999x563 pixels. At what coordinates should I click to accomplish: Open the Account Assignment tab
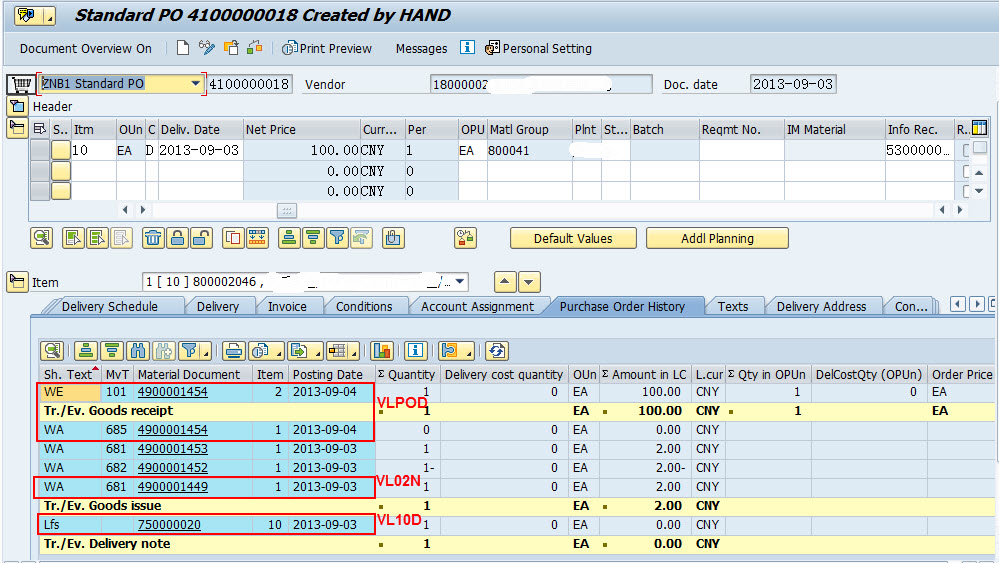(478, 306)
